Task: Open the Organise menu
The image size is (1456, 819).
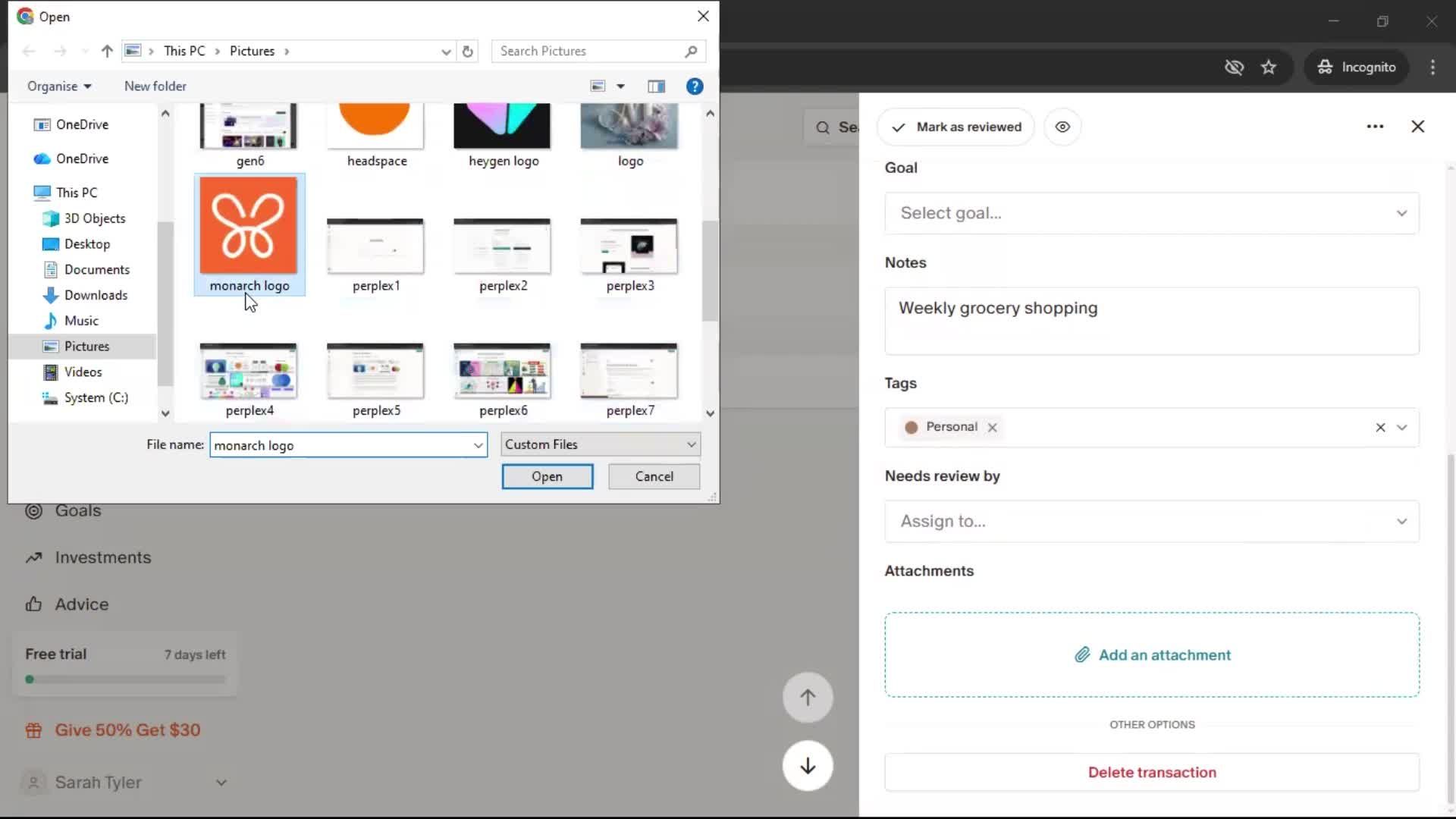Action: pos(59,86)
